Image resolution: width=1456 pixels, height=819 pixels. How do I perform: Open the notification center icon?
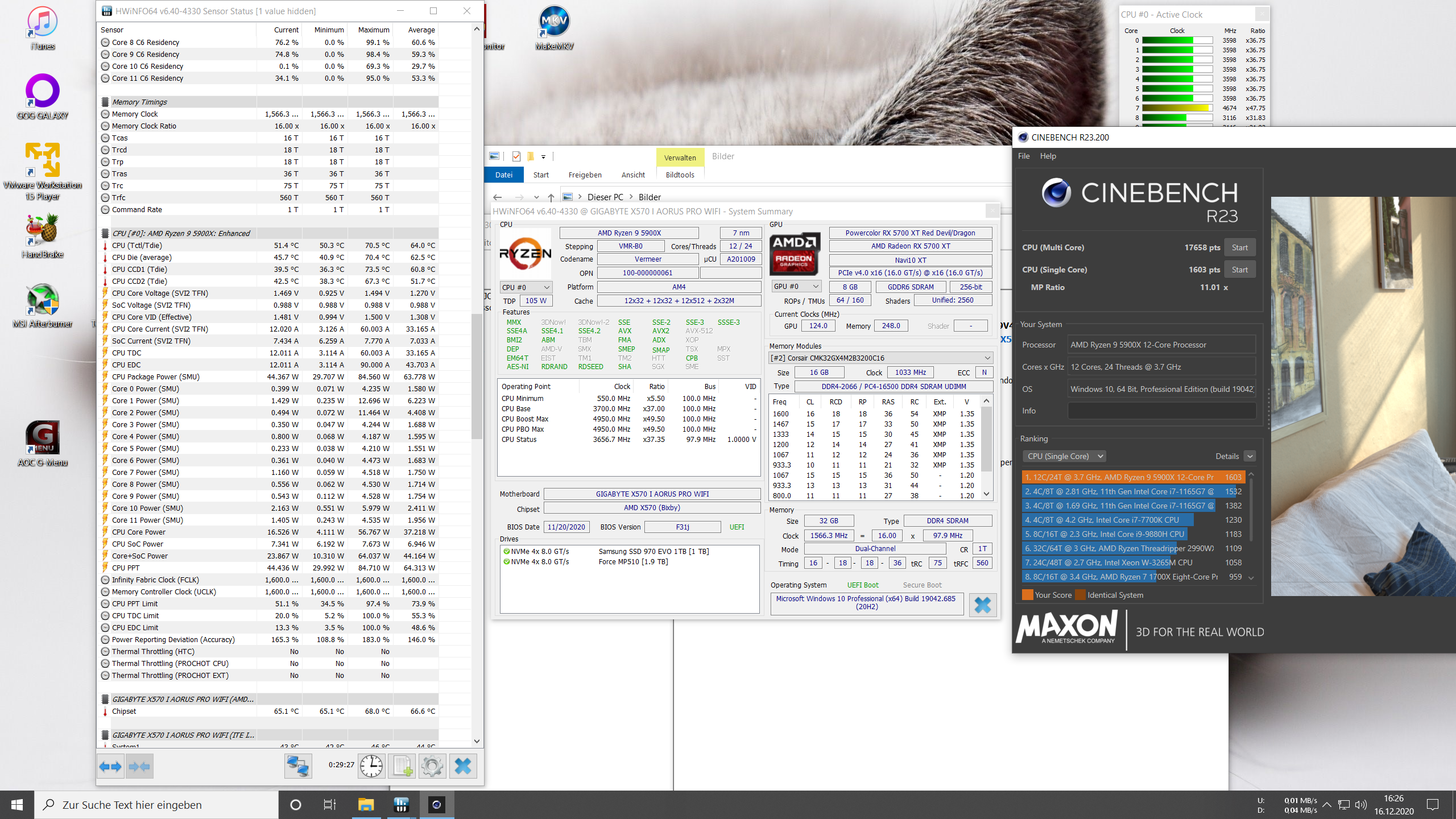[x=1433, y=805]
